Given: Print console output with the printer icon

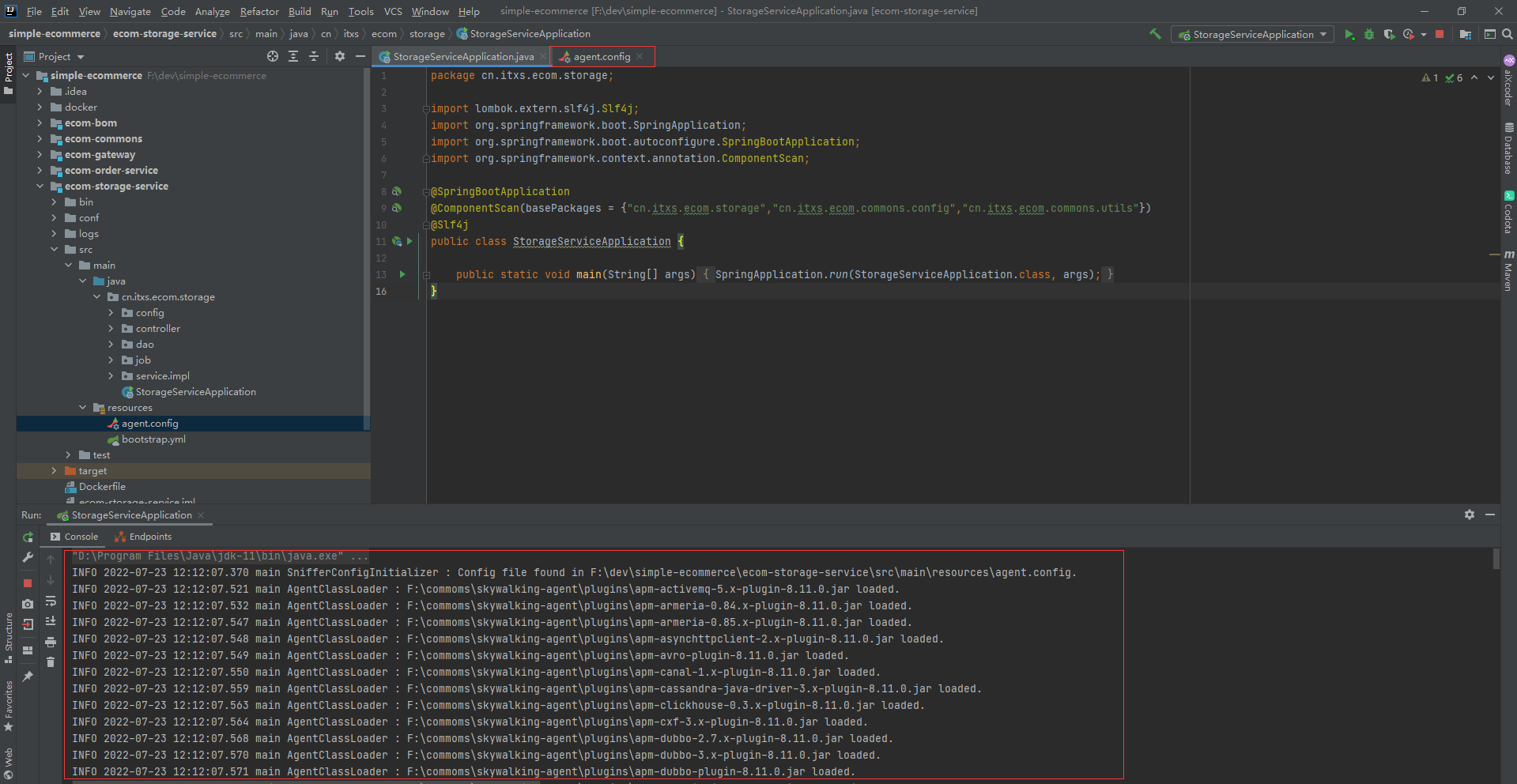Looking at the screenshot, I should click(51, 642).
